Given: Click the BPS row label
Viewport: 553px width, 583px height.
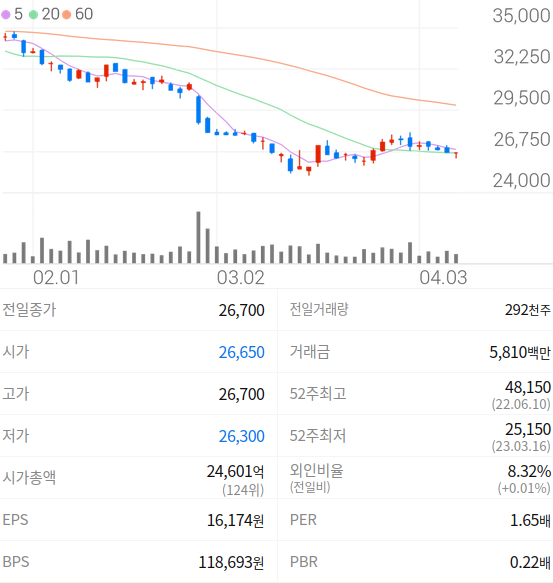Looking at the screenshot, I should pyautogui.click(x=16, y=562).
